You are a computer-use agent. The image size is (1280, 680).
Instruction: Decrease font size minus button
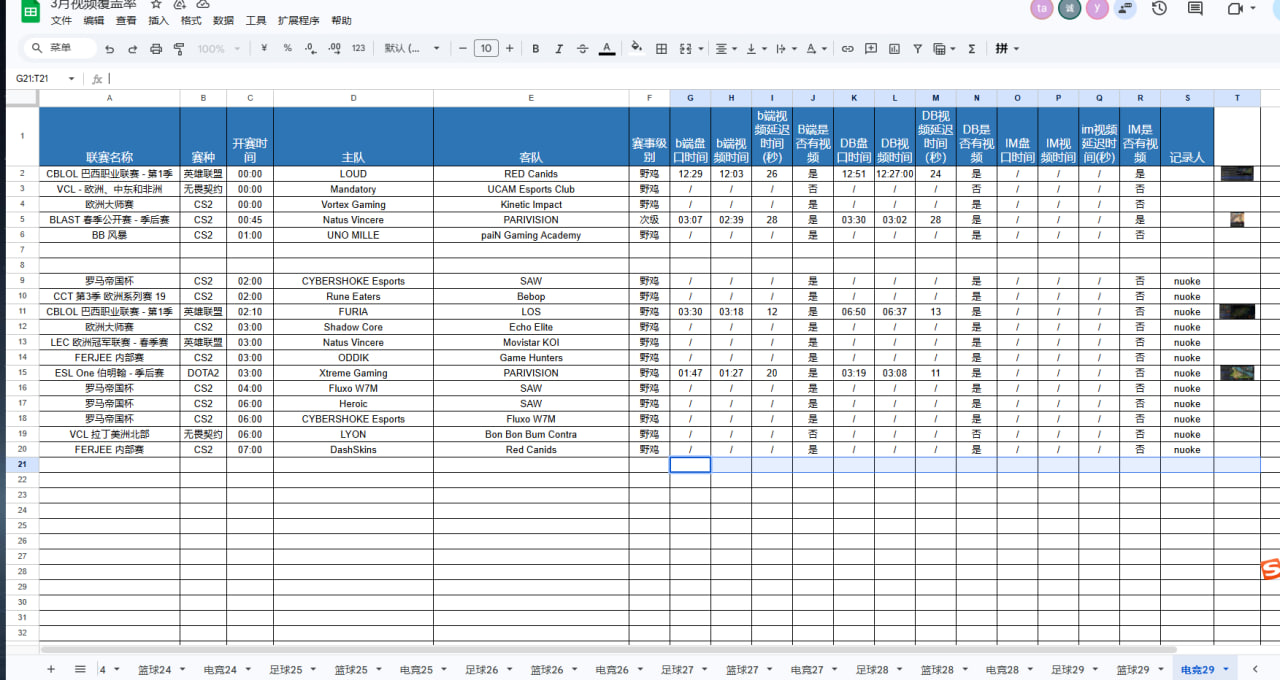[463, 48]
